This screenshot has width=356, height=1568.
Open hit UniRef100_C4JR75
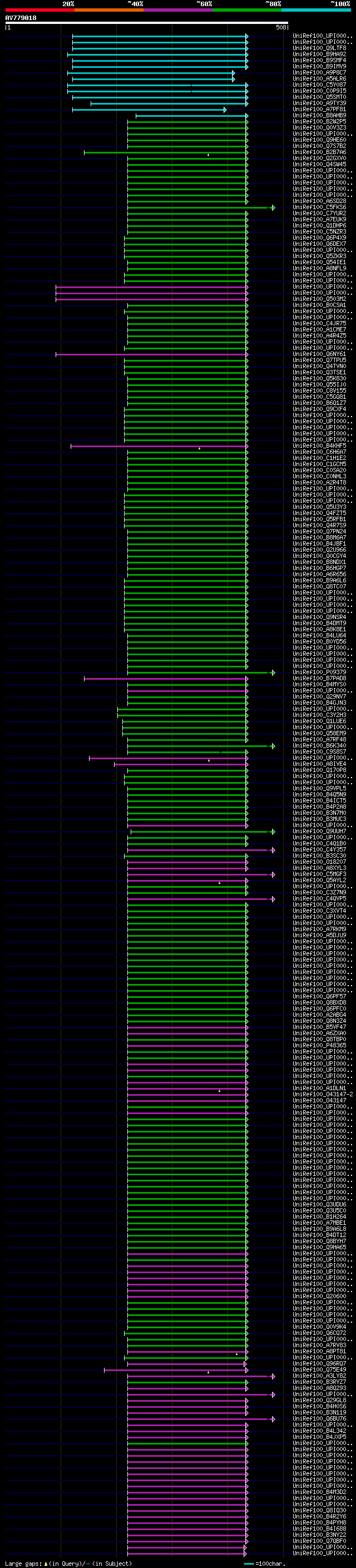[319, 324]
